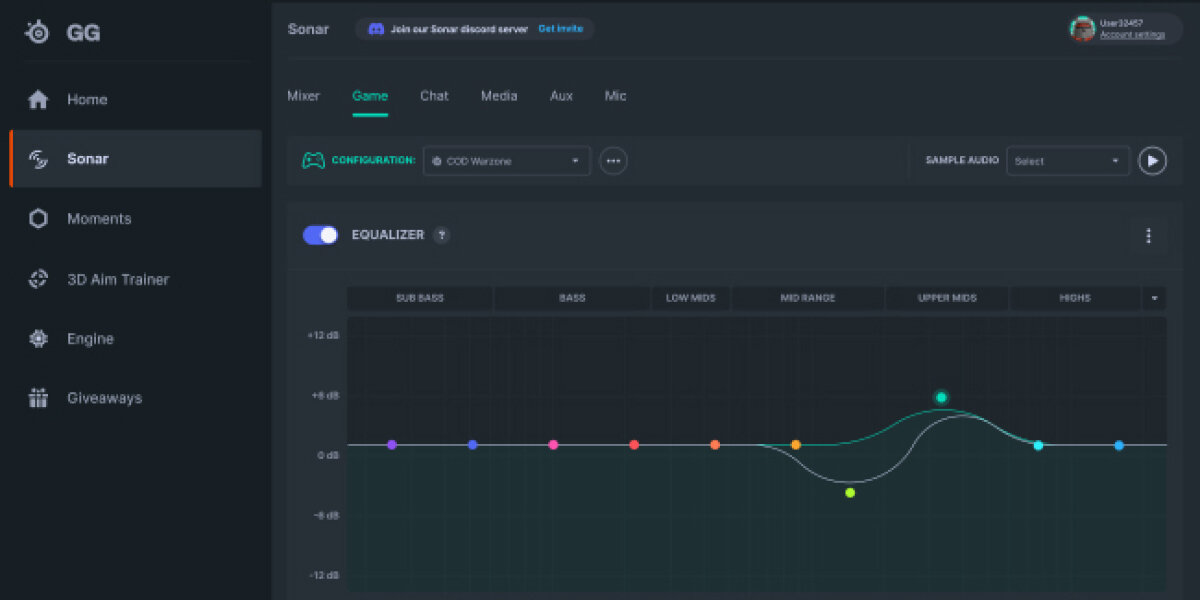Play the sample audio
This screenshot has height=600, width=1200.
tap(1152, 161)
